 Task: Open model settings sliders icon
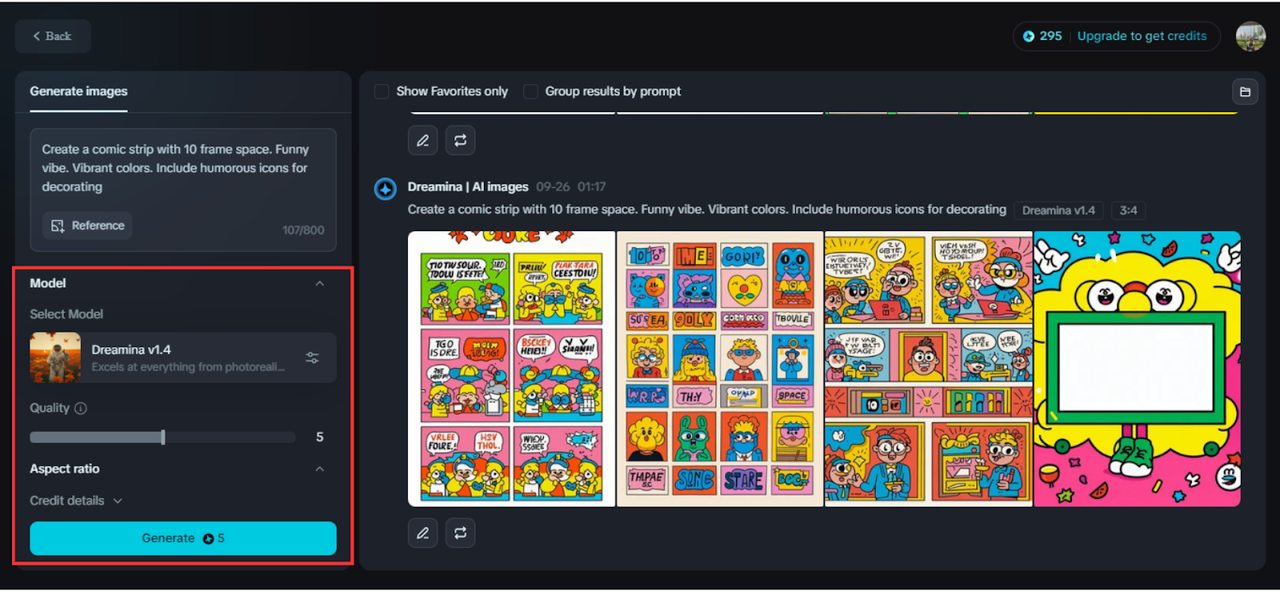tap(313, 358)
